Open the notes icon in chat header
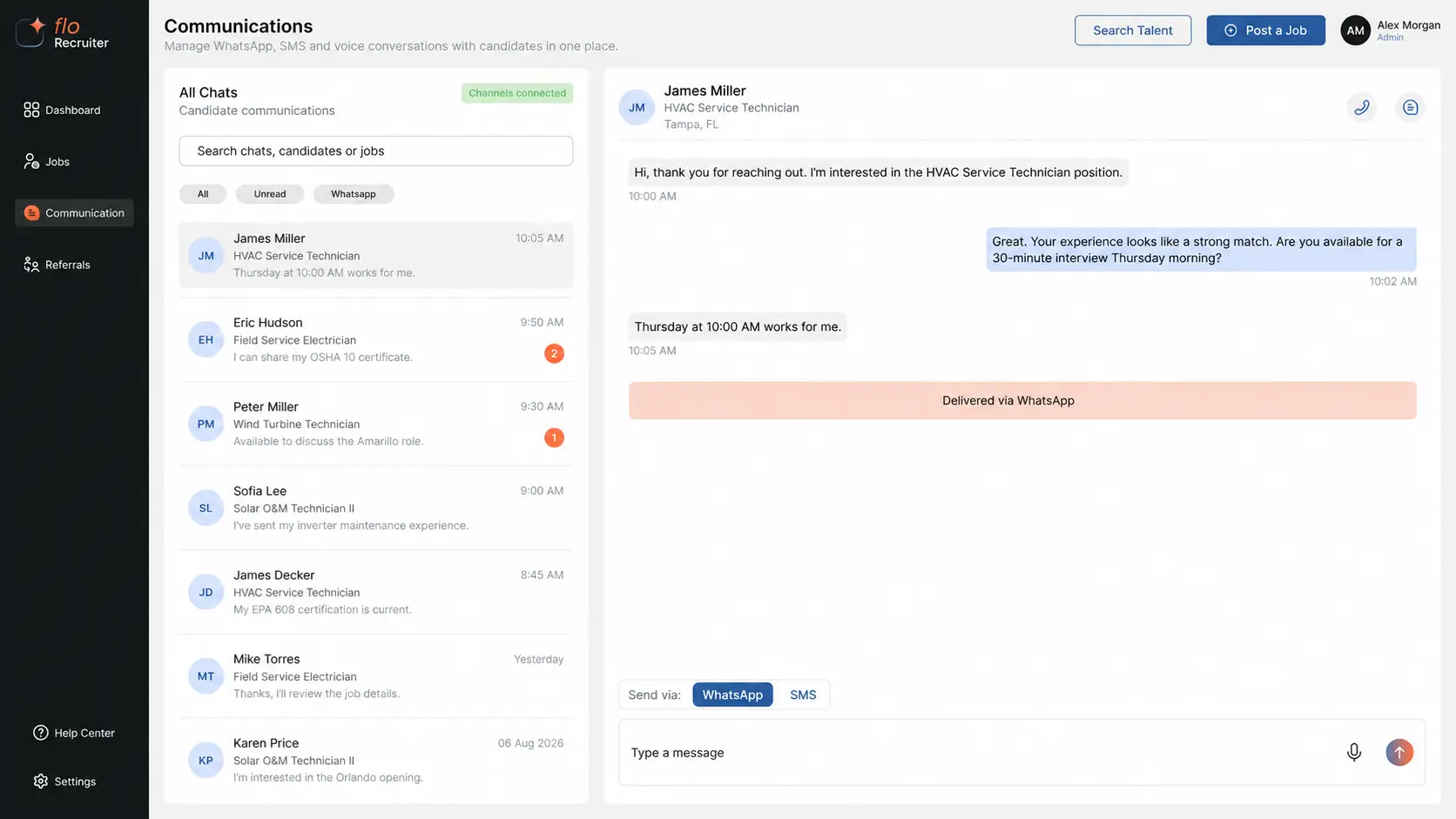Image resolution: width=1456 pixels, height=819 pixels. [x=1410, y=107]
